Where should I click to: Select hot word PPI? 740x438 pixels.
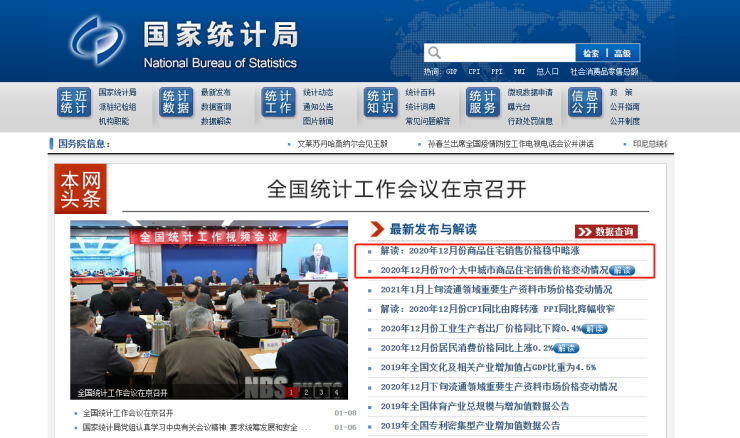coord(497,72)
